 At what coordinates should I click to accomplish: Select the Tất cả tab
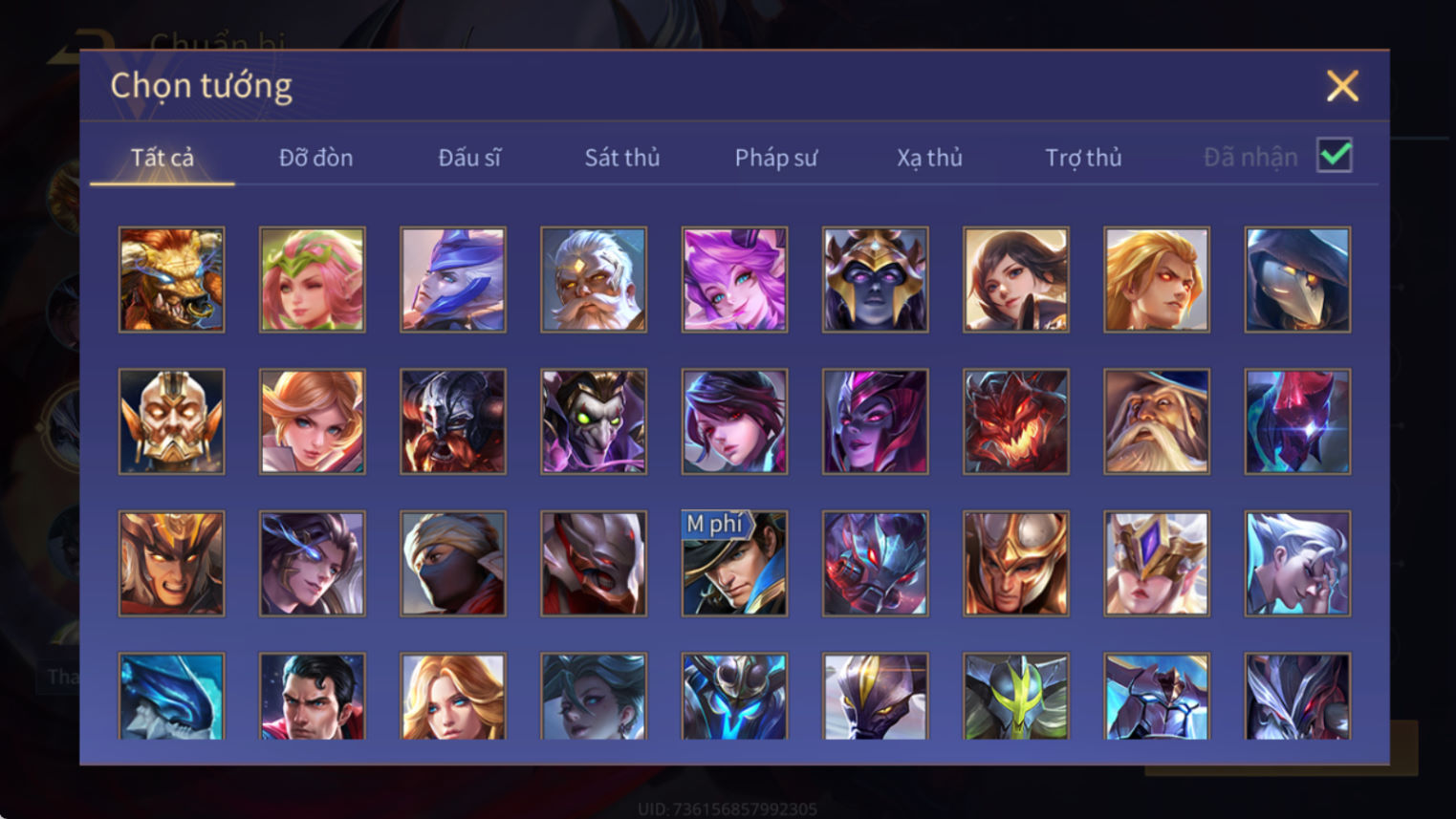[x=163, y=158]
